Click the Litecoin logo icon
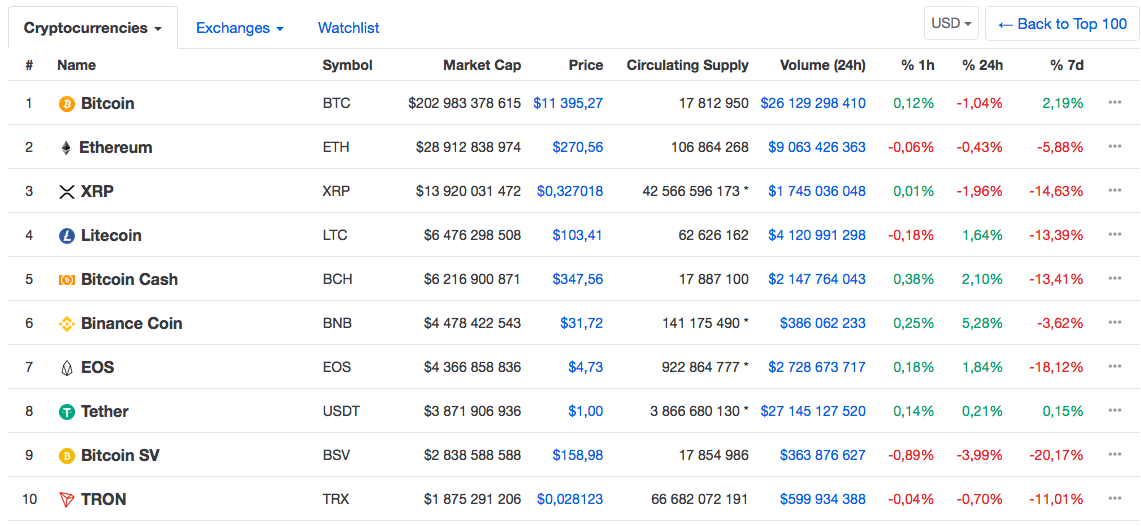 pos(67,236)
